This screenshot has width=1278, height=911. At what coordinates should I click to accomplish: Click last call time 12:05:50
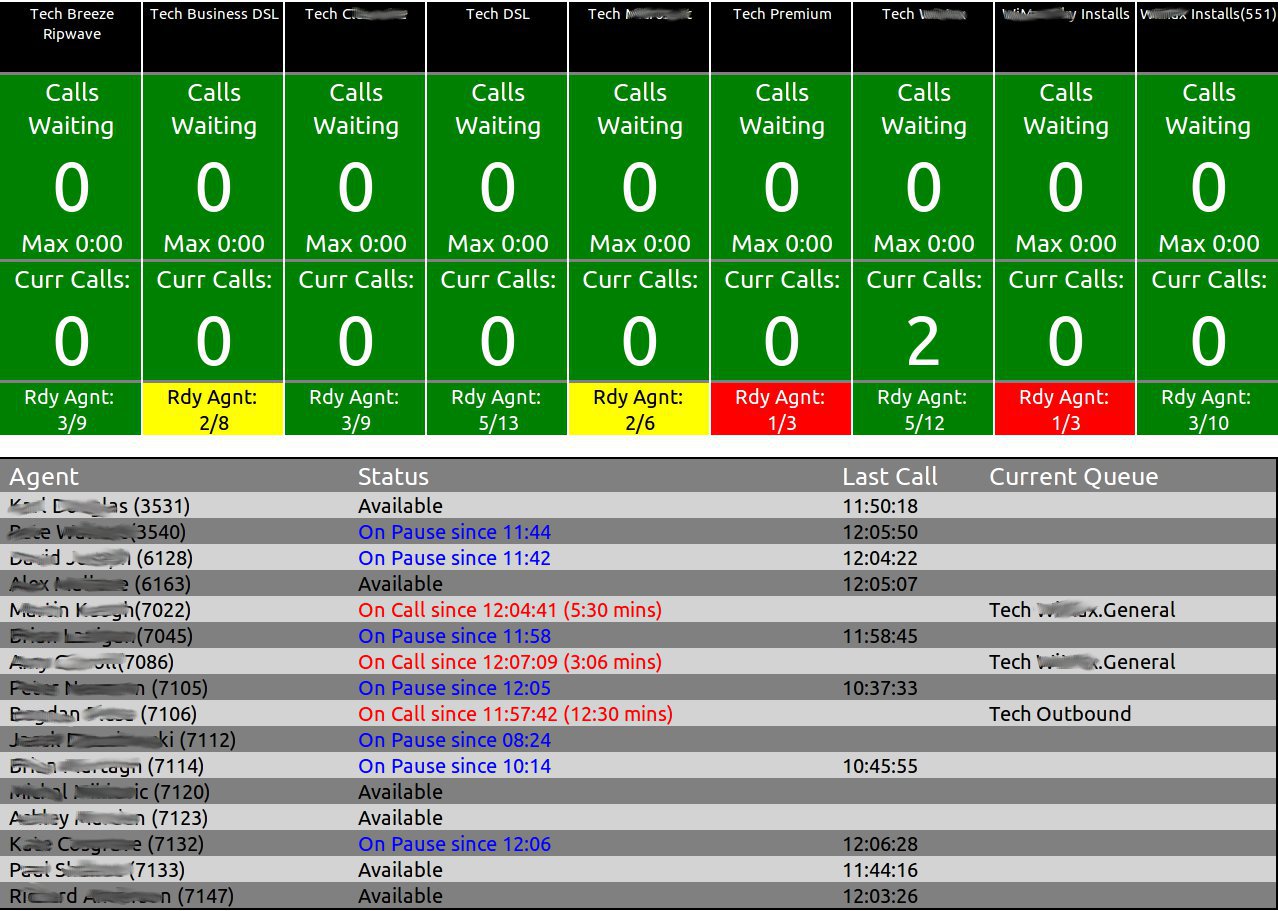click(880, 532)
